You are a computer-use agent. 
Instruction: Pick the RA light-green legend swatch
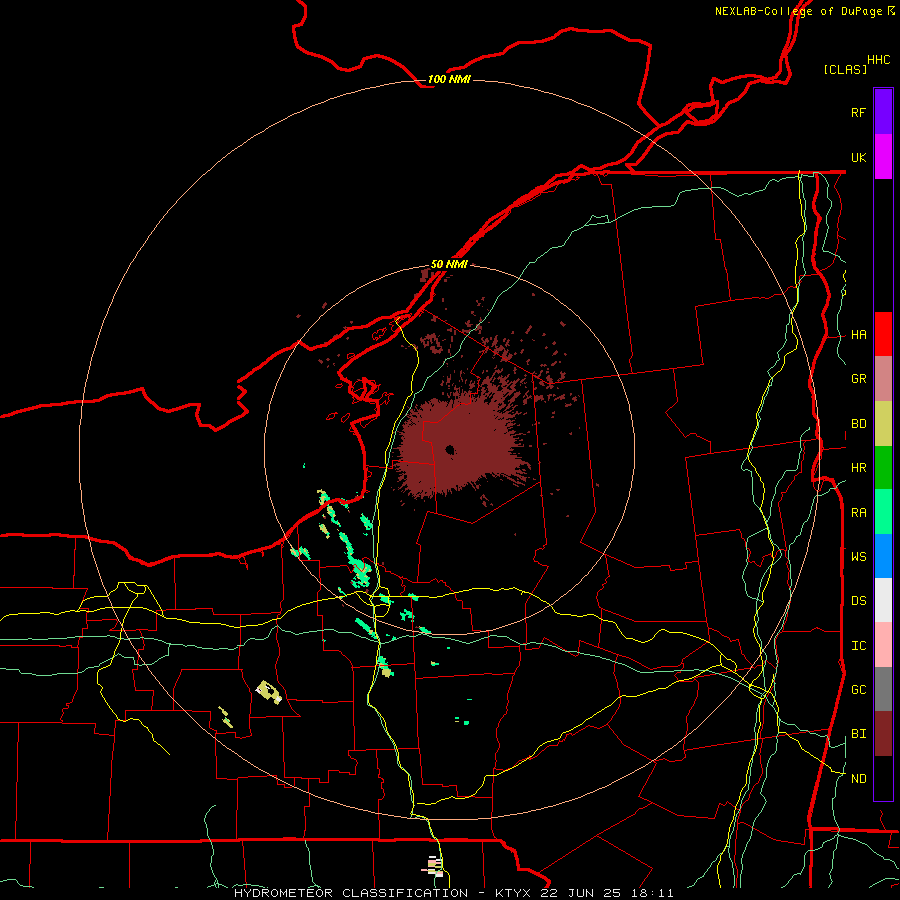tap(883, 512)
